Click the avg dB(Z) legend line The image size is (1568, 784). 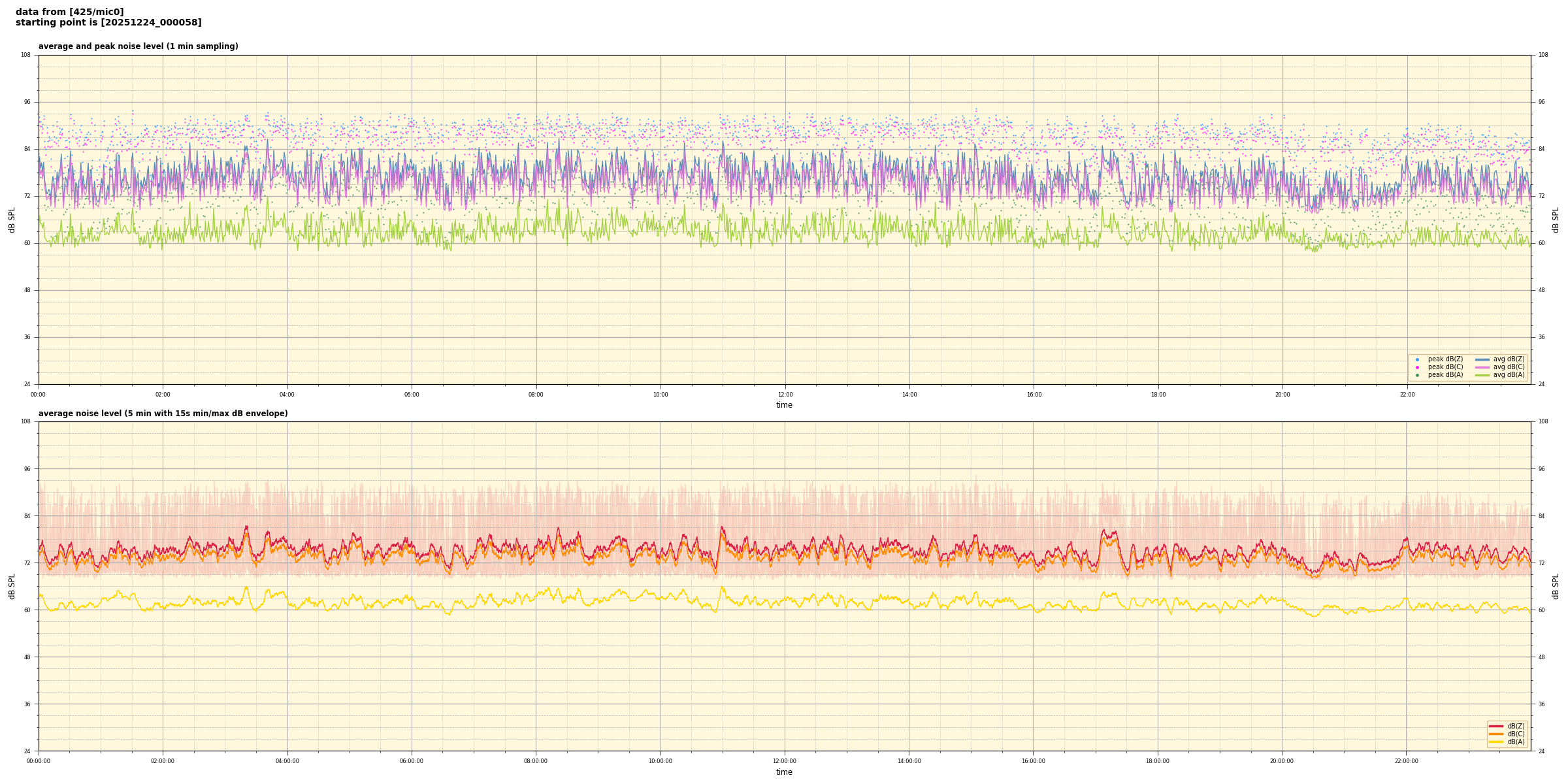(x=1482, y=359)
